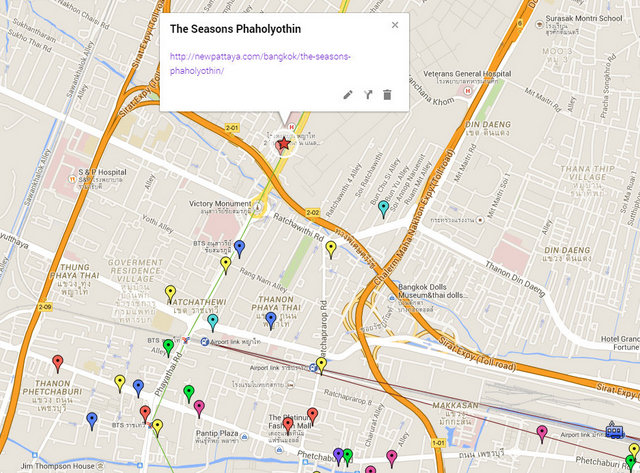This screenshot has width=640, height=473.
Task: Click the yellow pin near Rang Nam Alley
Action: (226, 265)
